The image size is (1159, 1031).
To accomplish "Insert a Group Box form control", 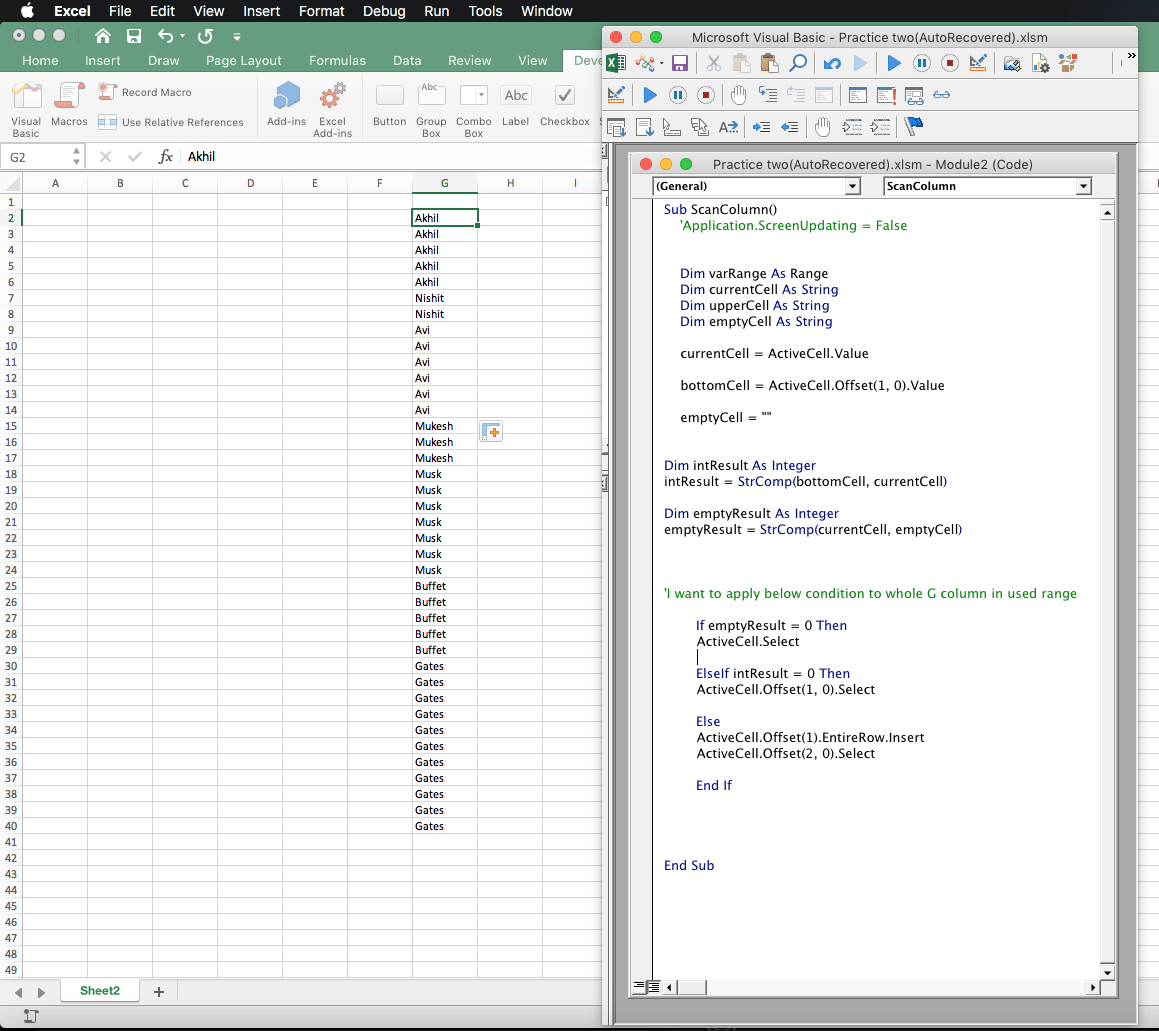I will click(x=431, y=97).
